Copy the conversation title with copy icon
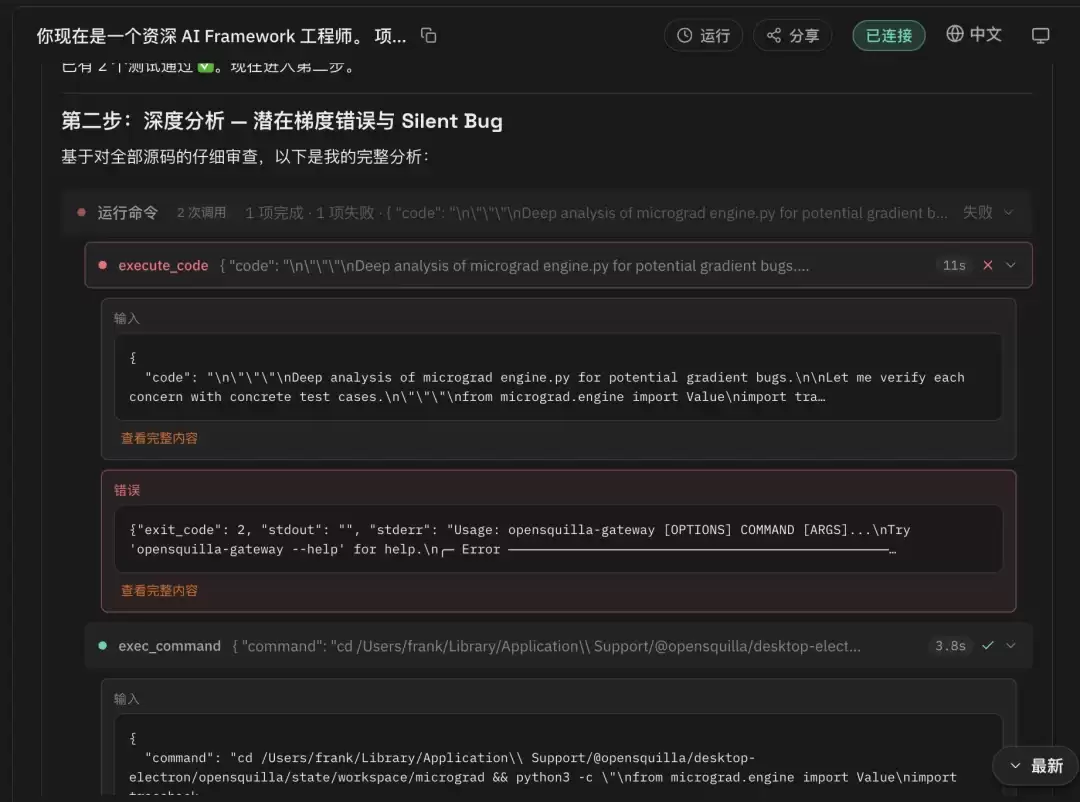Viewport: 1080px width, 802px height. [x=428, y=35]
